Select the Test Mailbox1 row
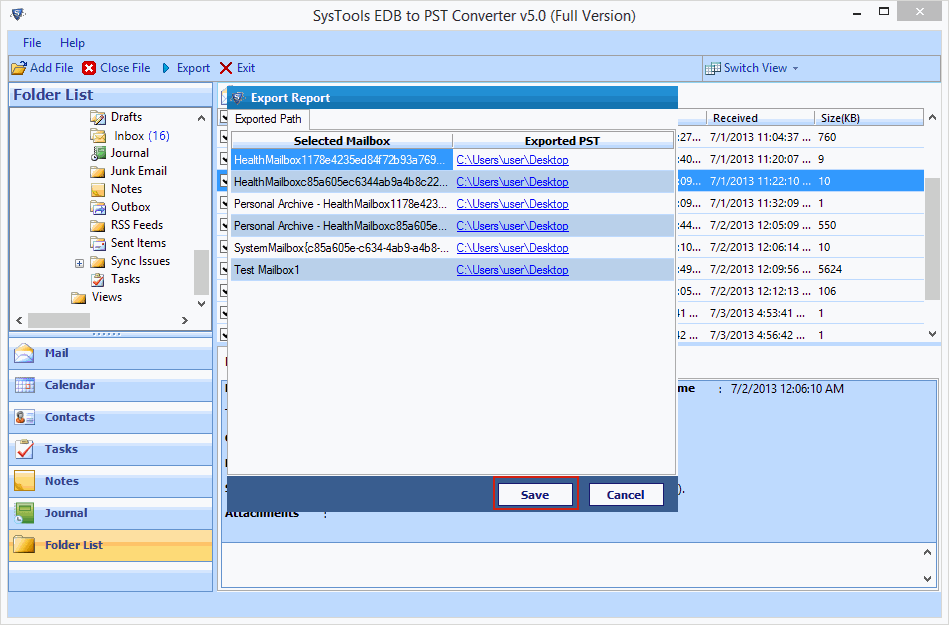The width and height of the screenshot is (949, 625). click(x=452, y=270)
